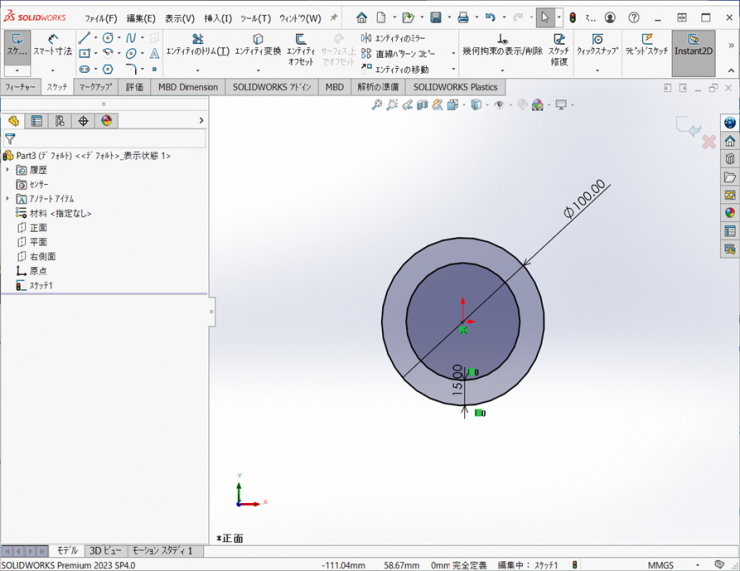This screenshot has height=571, width=740.
Task: Click the Convert Entities (エンティティ変換) tool
Action: click(258, 46)
